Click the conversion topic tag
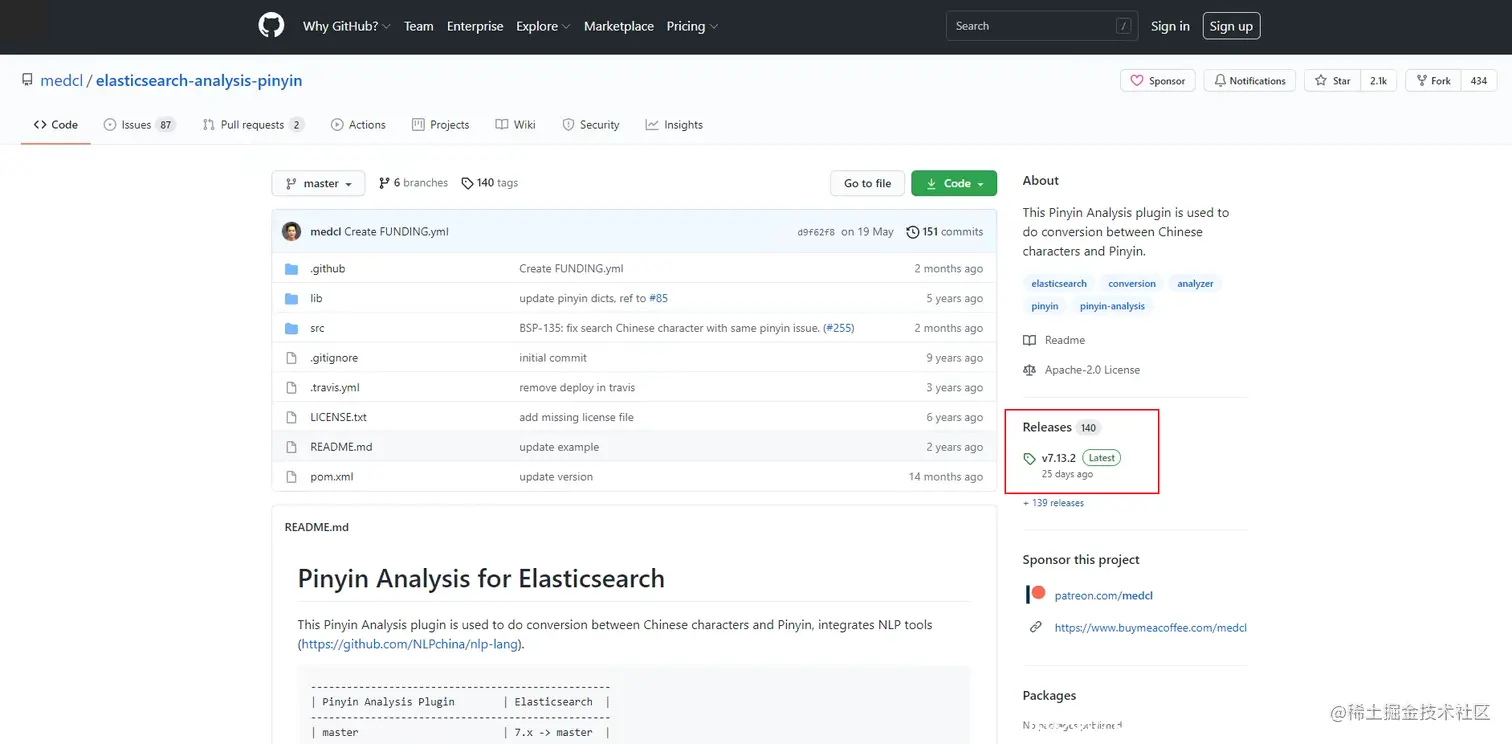 pos(1132,284)
